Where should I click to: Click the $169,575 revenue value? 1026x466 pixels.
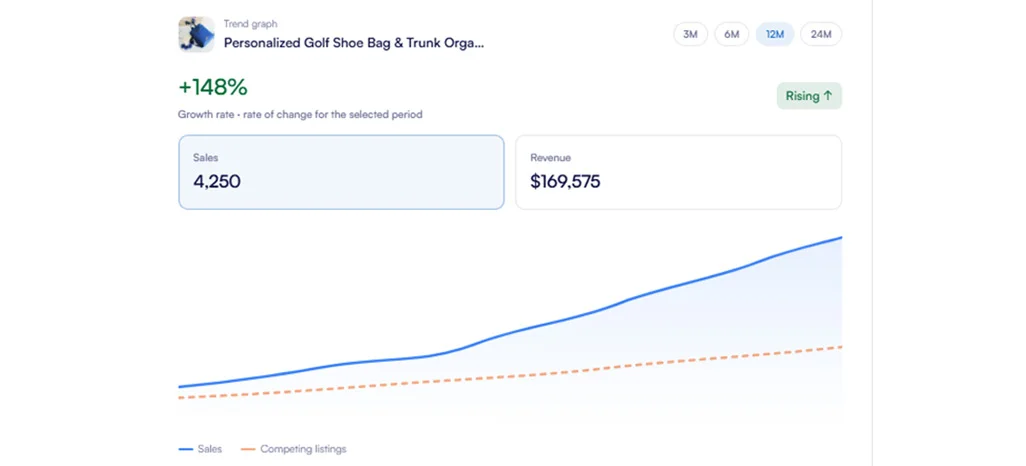point(565,181)
